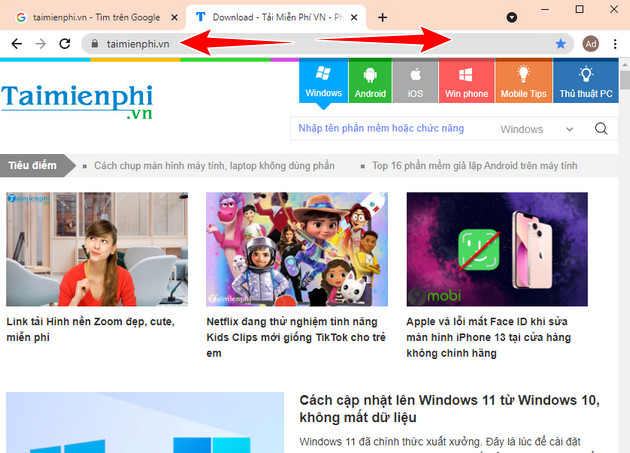Reload the page with the refresh icon
The image size is (630, 453).
[x=65, y=43]
